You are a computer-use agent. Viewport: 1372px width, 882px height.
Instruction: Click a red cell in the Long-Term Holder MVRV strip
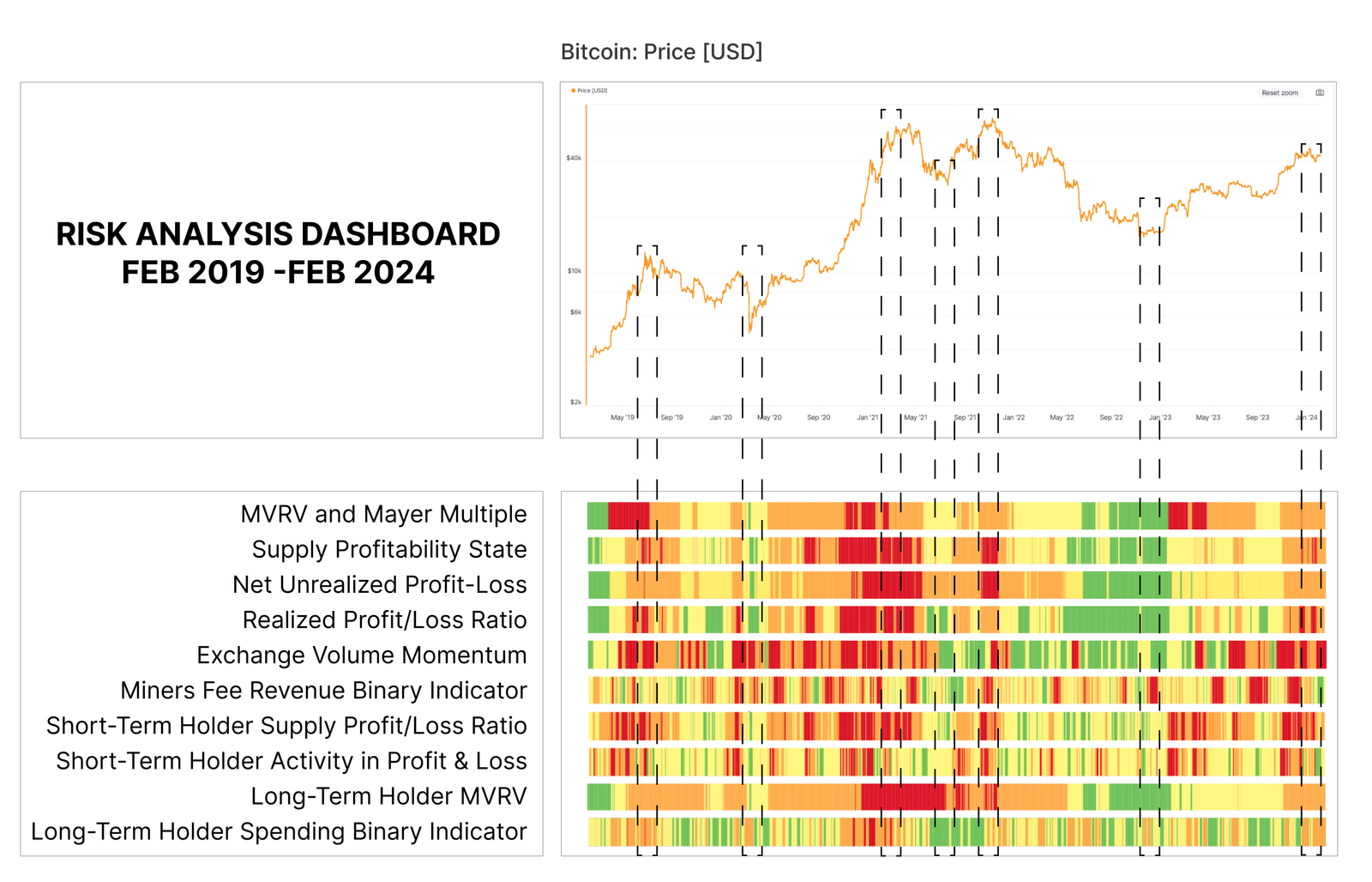coord(905,795)
